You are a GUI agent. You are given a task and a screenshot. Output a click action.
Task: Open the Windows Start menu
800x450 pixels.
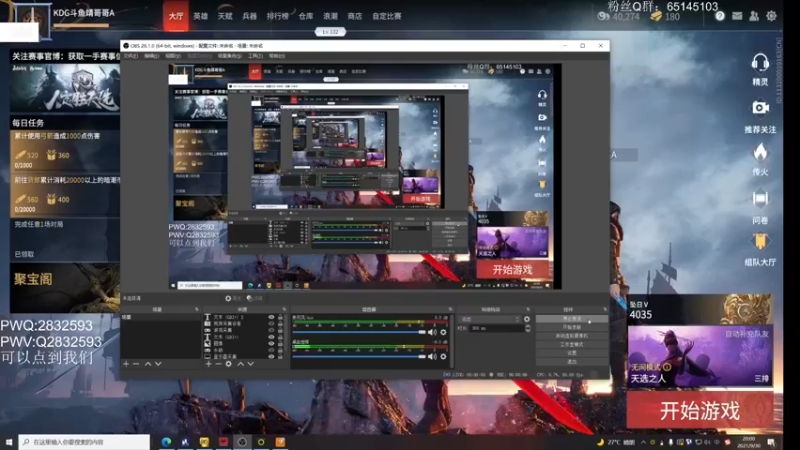click(9, 442)
